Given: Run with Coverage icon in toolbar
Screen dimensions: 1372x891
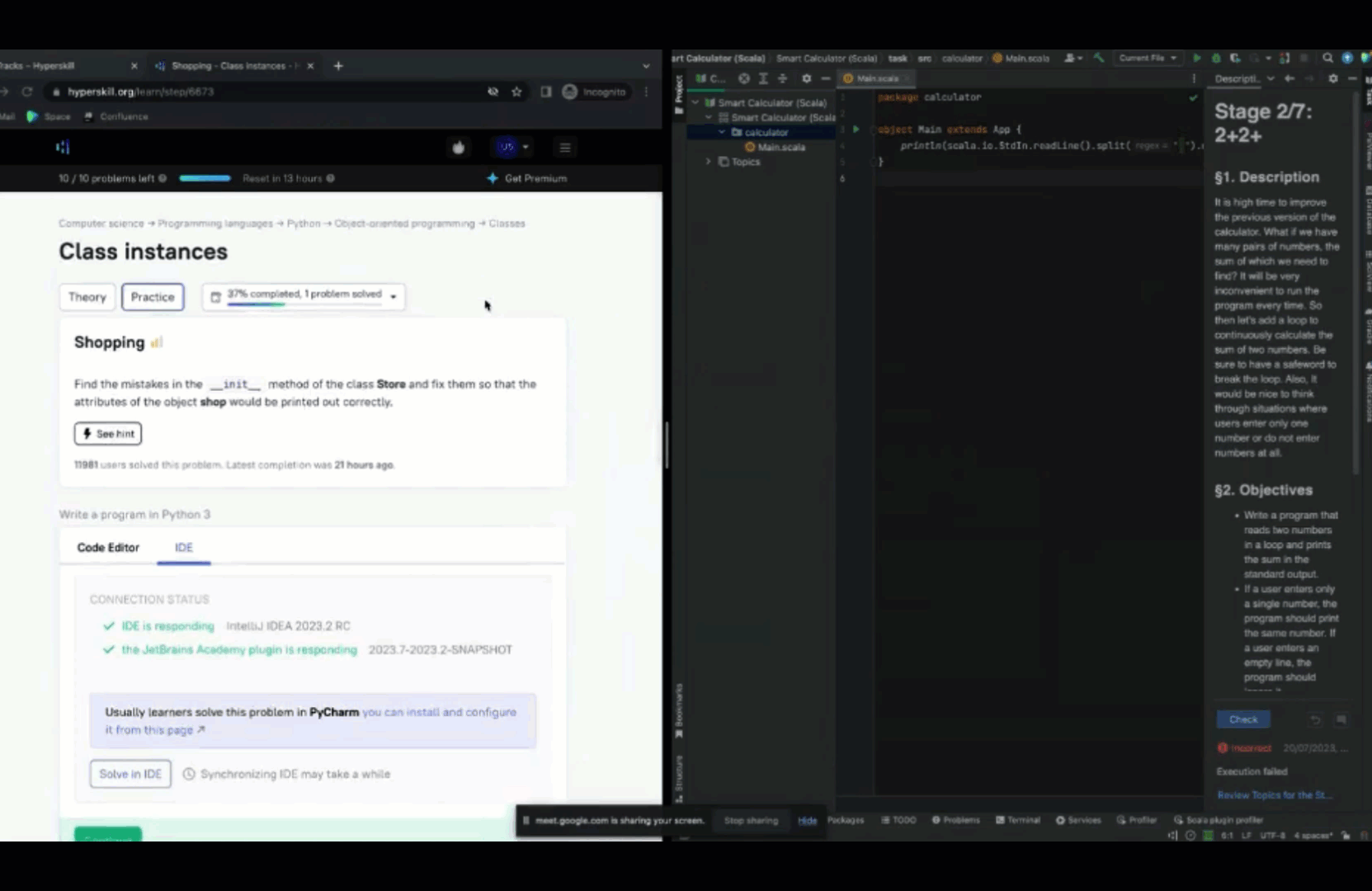Looking at the screenshot, I should coord(1235,59).
